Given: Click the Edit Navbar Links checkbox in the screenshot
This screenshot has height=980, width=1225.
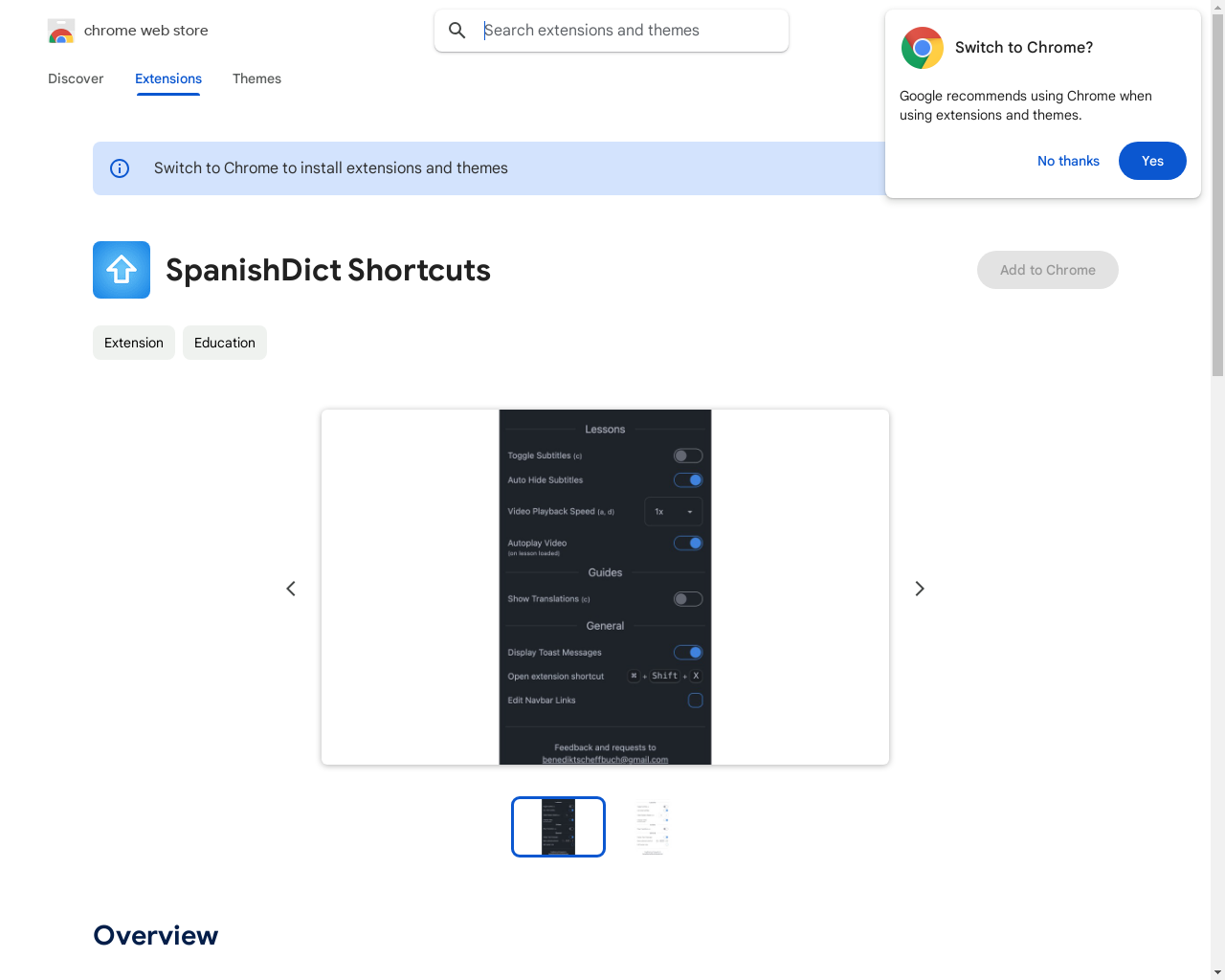Looking at the screenshot, I should (696, 701).
